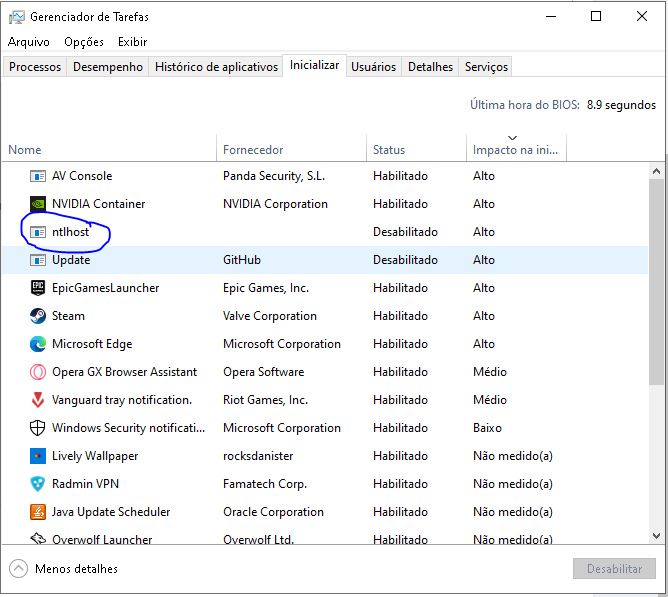Click the vertical scrollbar thumb
668x597 pixels.
point(656,282)
